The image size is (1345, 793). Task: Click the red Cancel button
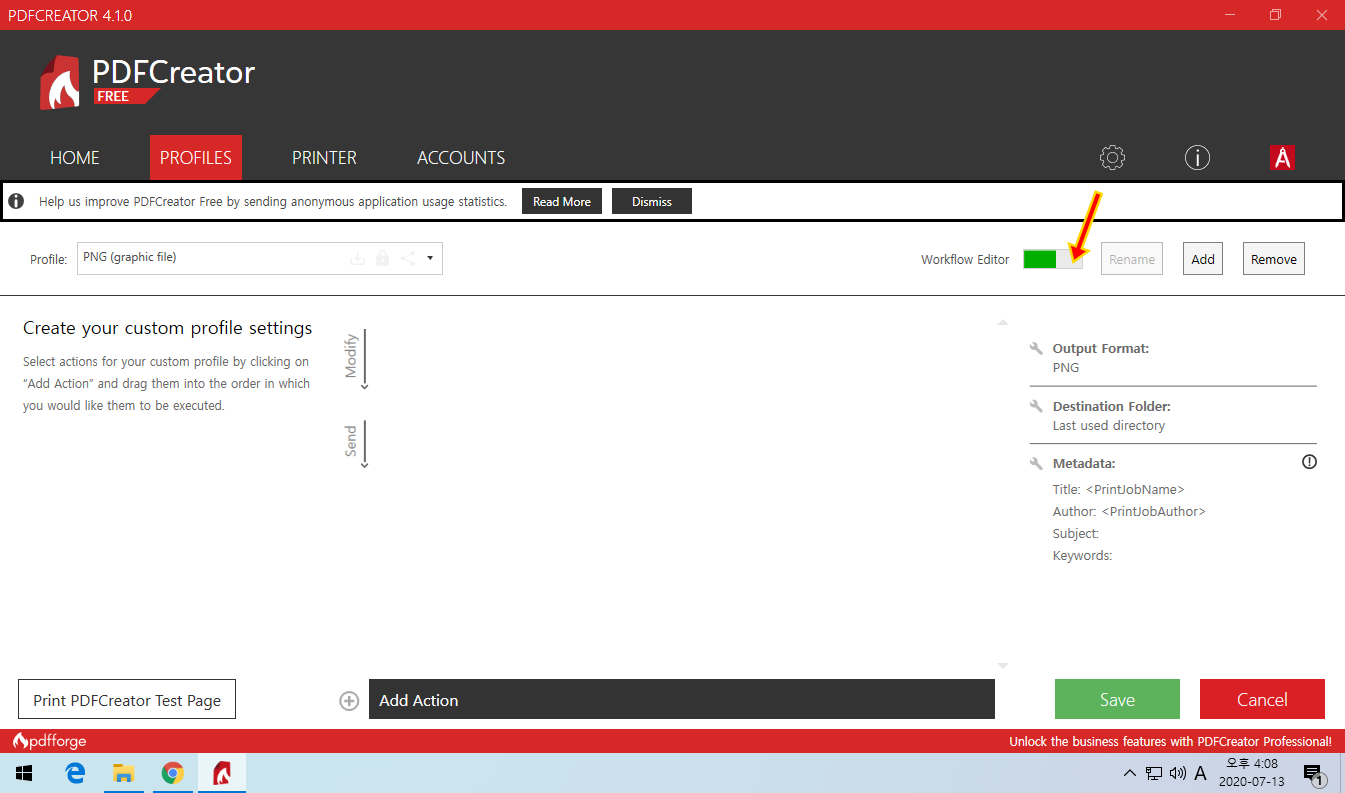click(1262, 700)
